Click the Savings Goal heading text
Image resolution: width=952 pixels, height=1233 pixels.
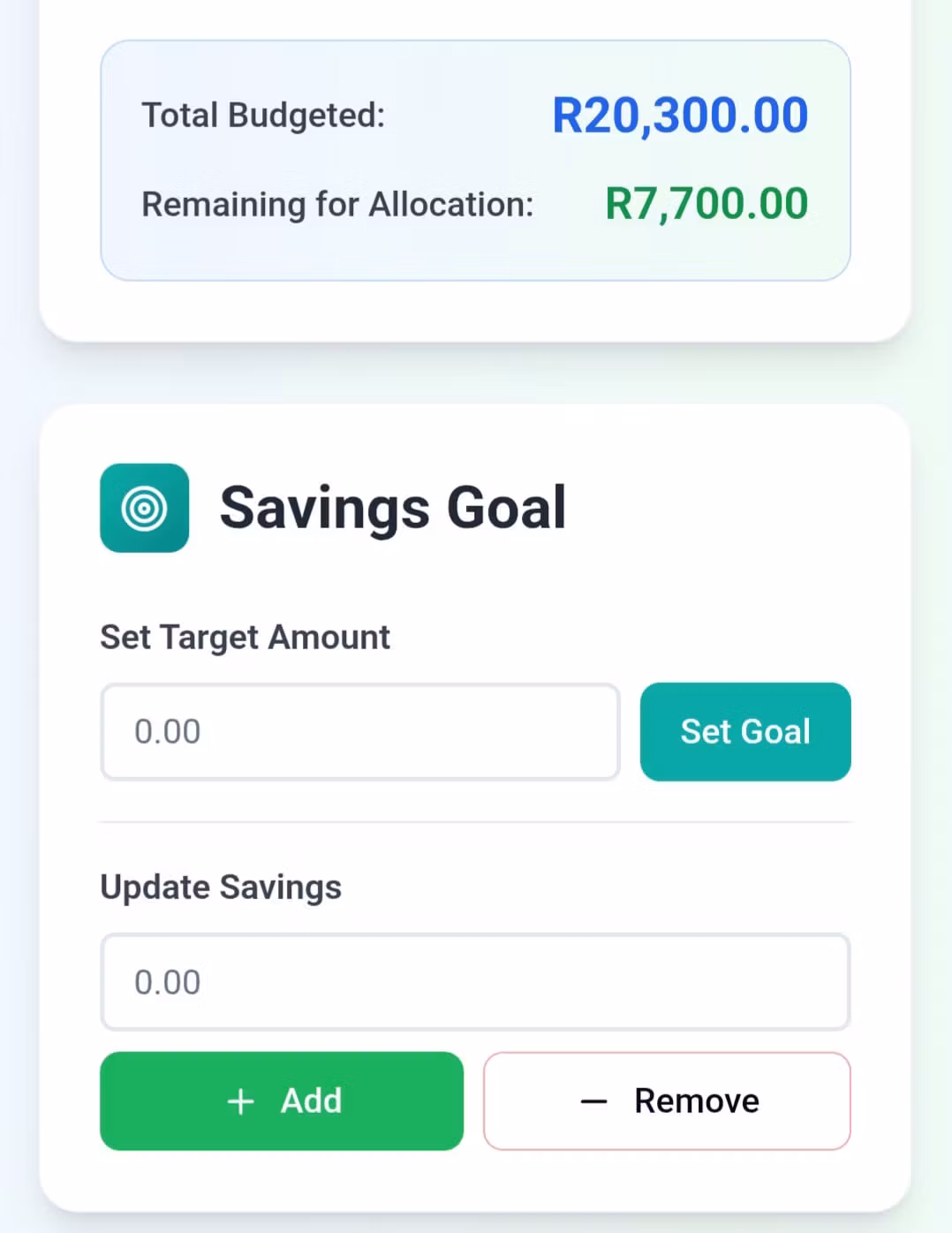coord(392,508)
